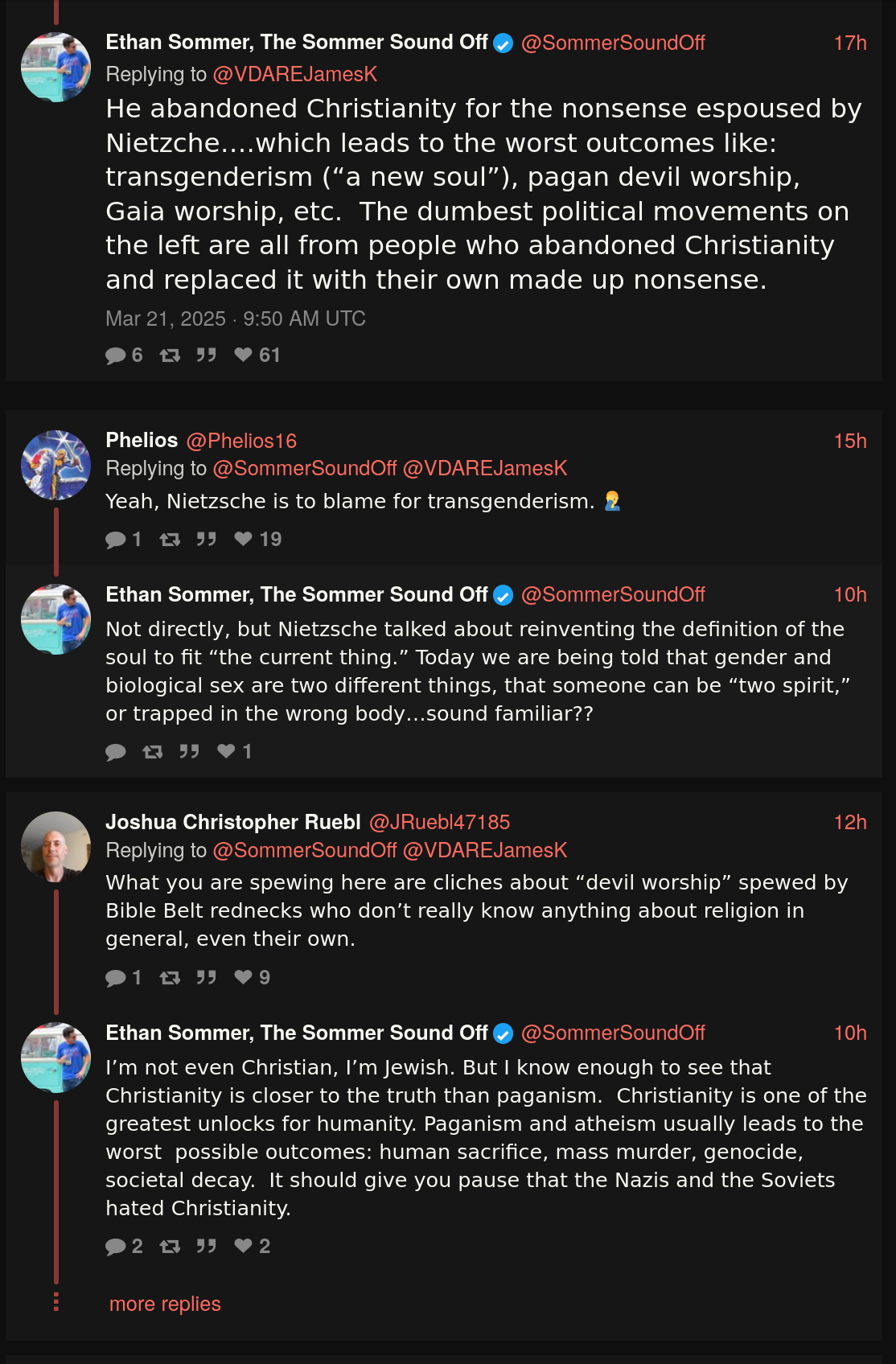Click Phelios's profile avatar
896x1364 pixels.
pyautogui.click(x=55, y=465)
